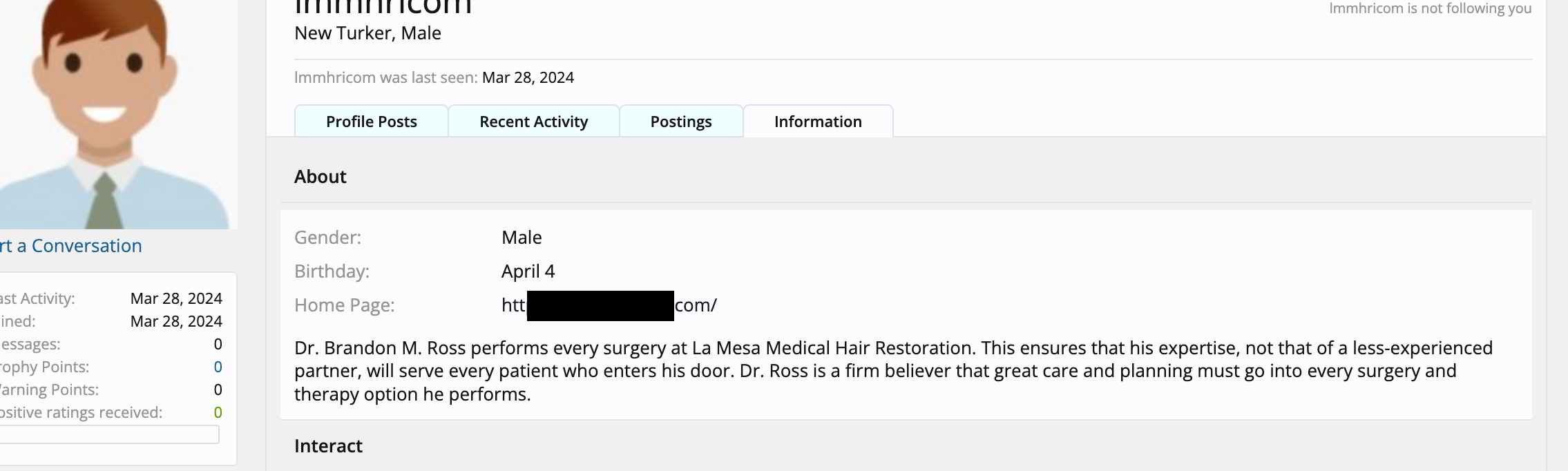The image size is (1568, 471).
Task: Click the Information tab
Action: pos(818,122)
